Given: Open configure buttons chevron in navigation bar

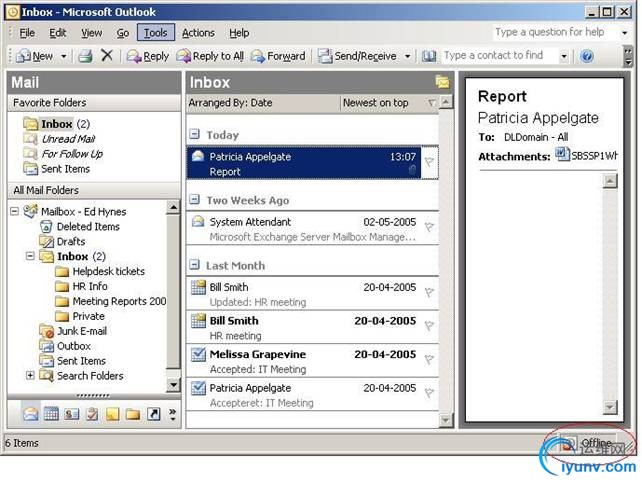Looking at the screenshot, I should [x=173, y=415].
